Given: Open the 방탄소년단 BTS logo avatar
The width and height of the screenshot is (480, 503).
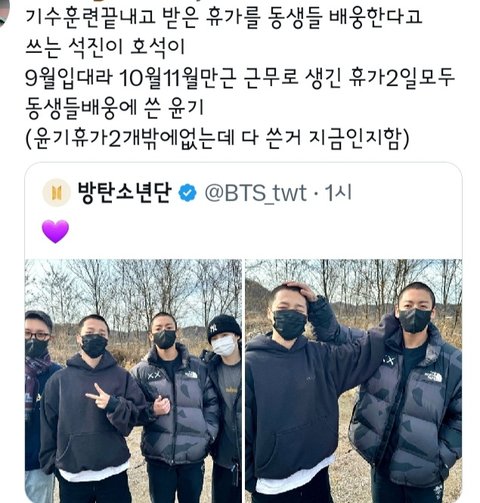Looking at the screenshot, I should pos(56,192).
